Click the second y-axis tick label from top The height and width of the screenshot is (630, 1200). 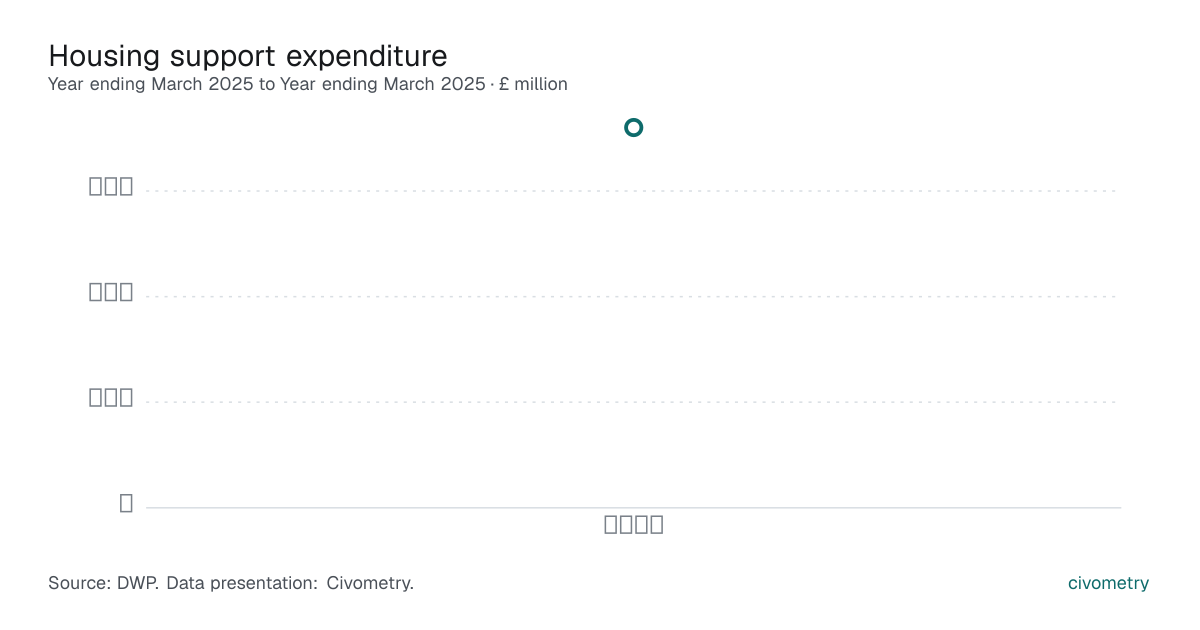tap(111, 292)
